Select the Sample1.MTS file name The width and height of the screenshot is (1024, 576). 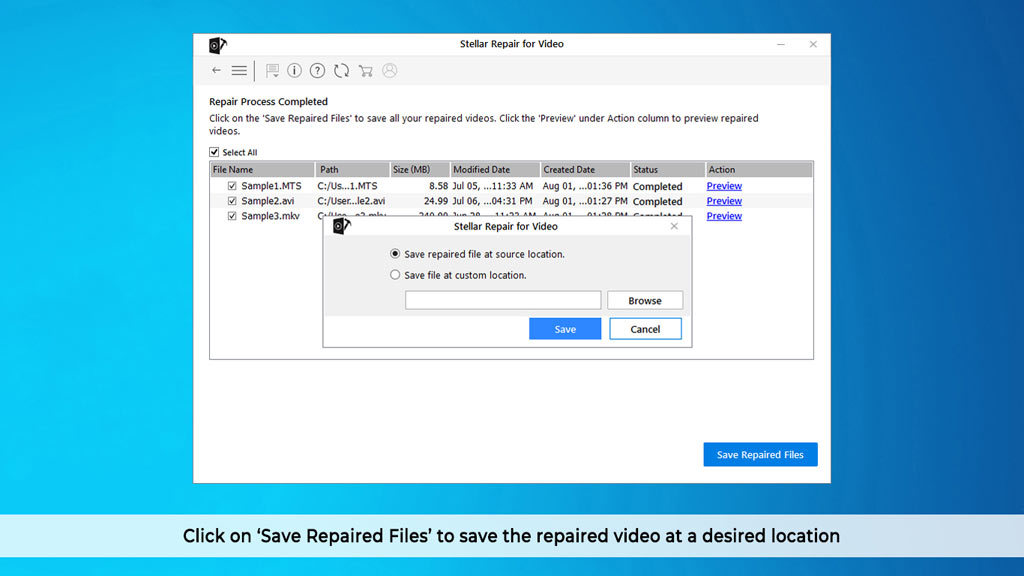click(x=271, y=186)
